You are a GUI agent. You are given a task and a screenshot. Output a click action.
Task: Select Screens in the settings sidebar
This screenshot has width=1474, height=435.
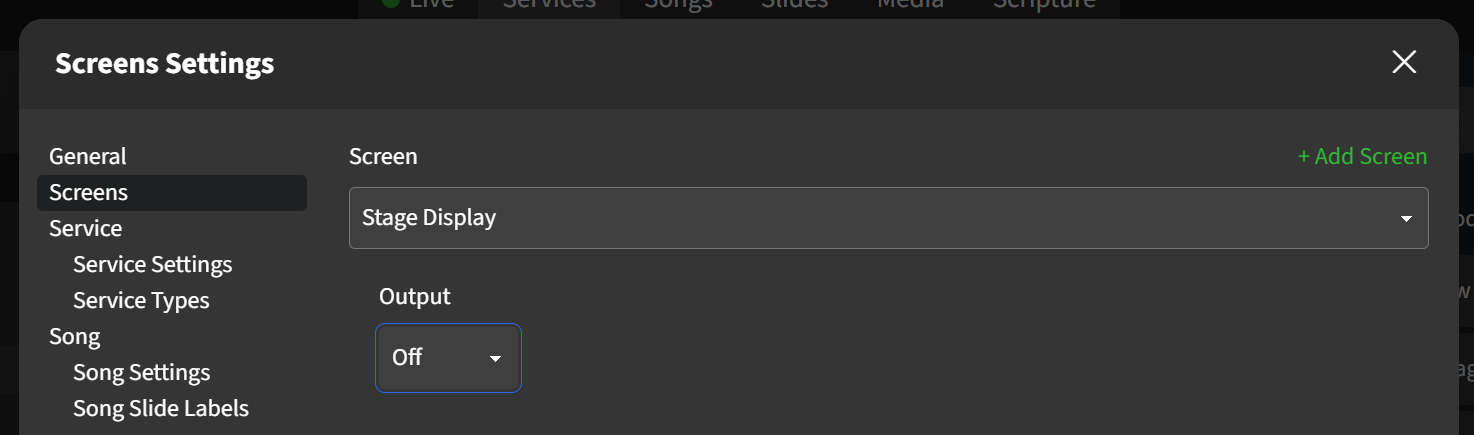click(89, 192)
